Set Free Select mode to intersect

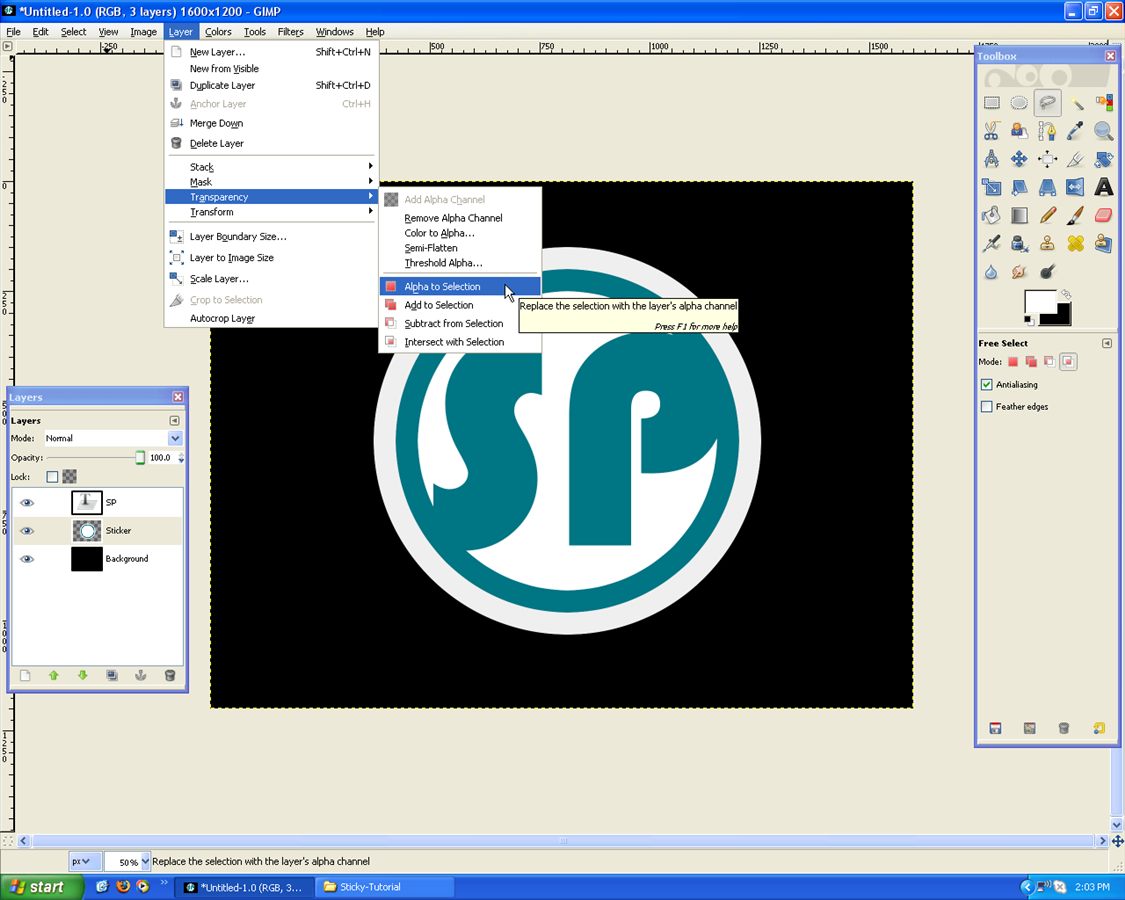(1068, 362)
